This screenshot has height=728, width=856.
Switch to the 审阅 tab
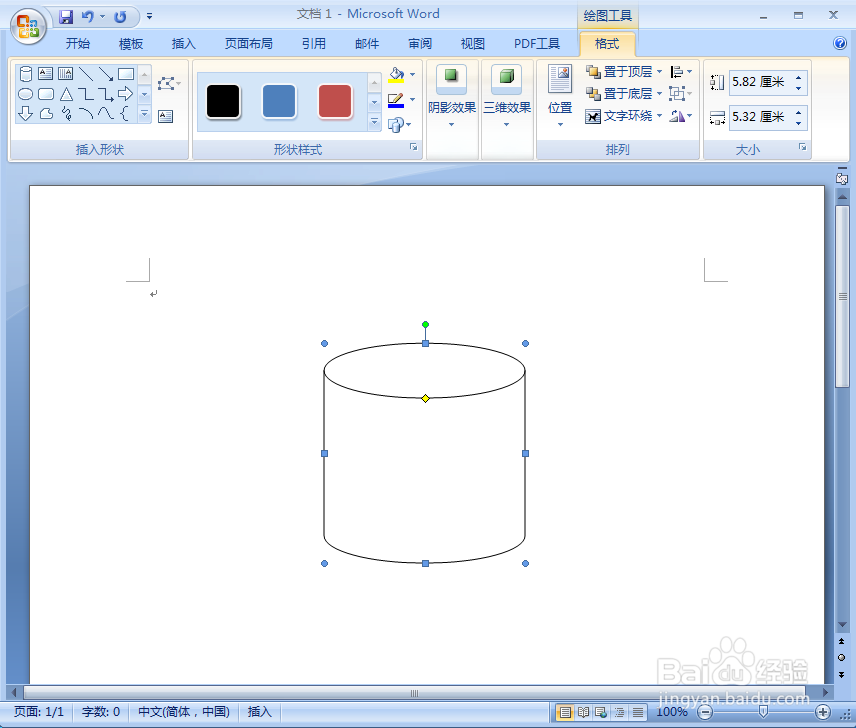pyautogui.click(x=420, y=44)
